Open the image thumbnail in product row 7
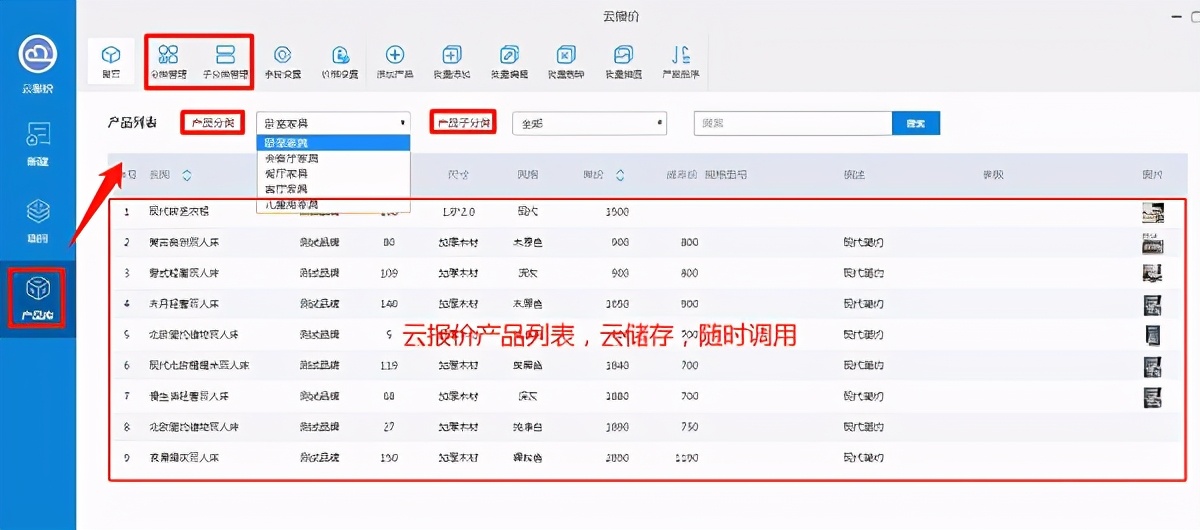This screenshot has width=1200, height=530. [x=1153, y=397]
